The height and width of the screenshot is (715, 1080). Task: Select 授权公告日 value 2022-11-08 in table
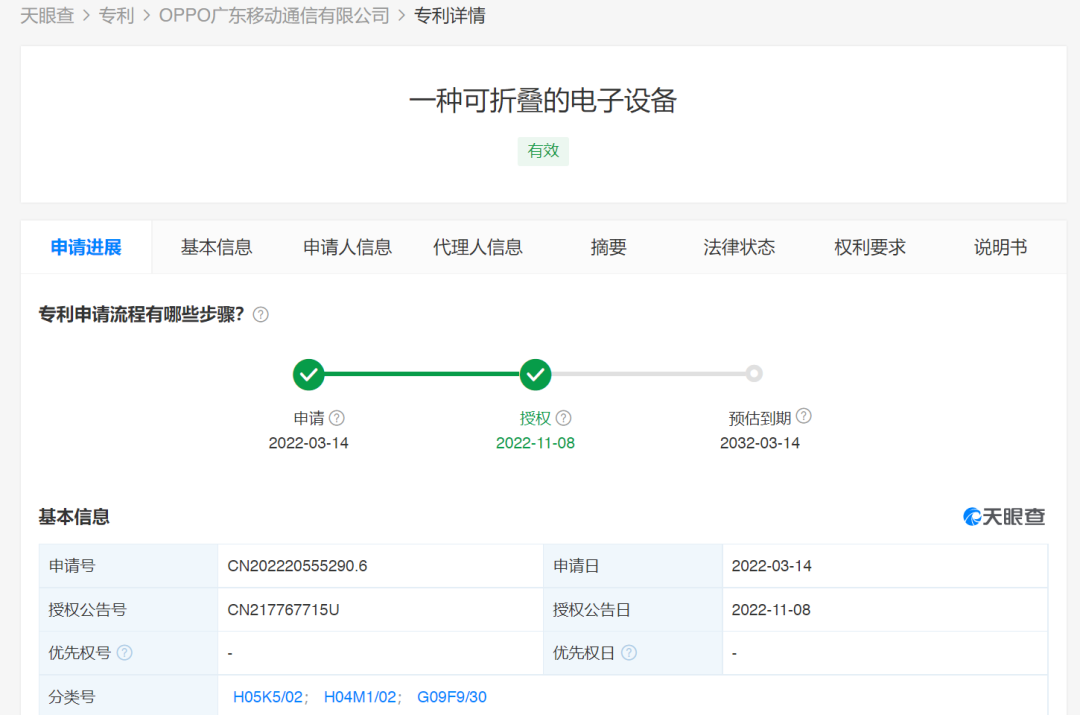tap(771, 610)
